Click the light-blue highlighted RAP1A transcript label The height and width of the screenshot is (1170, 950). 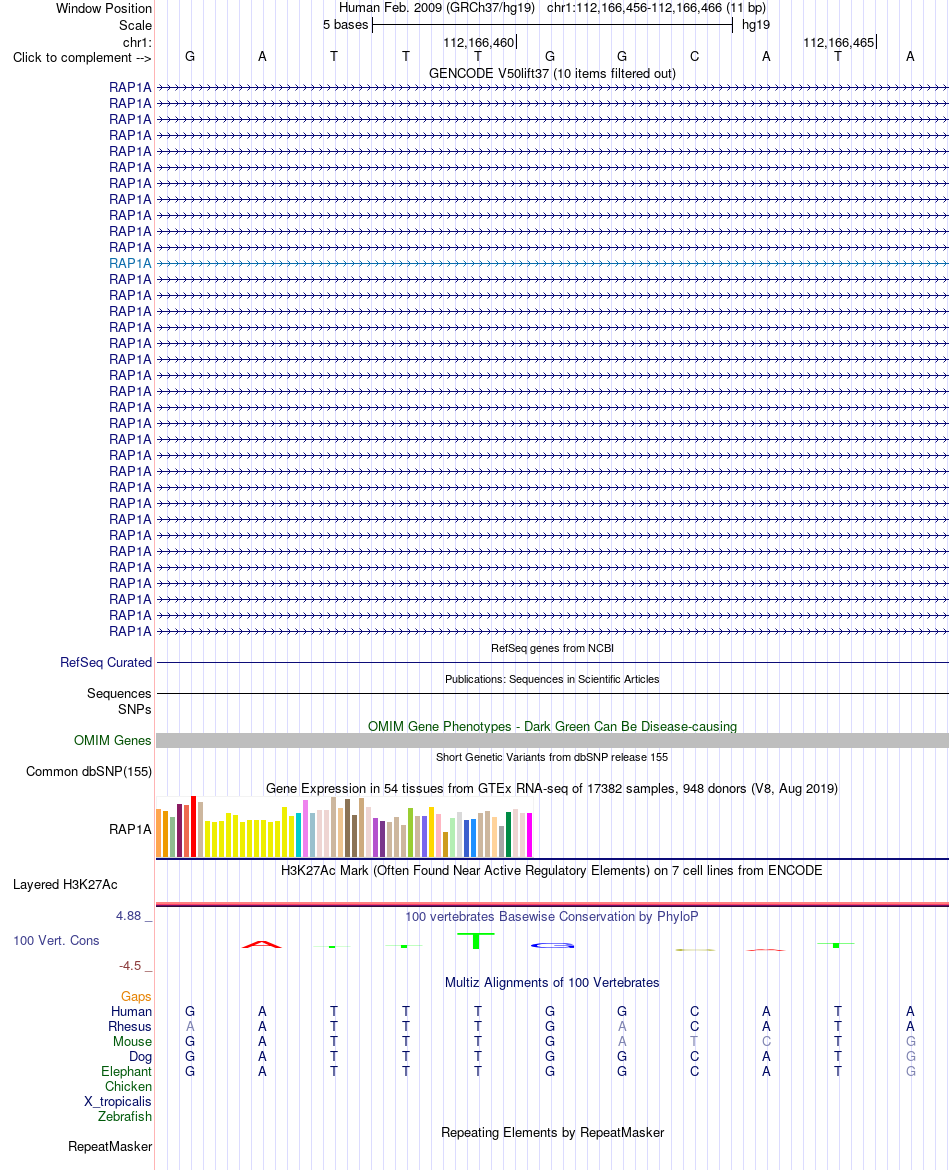click(x=130, y=263)
